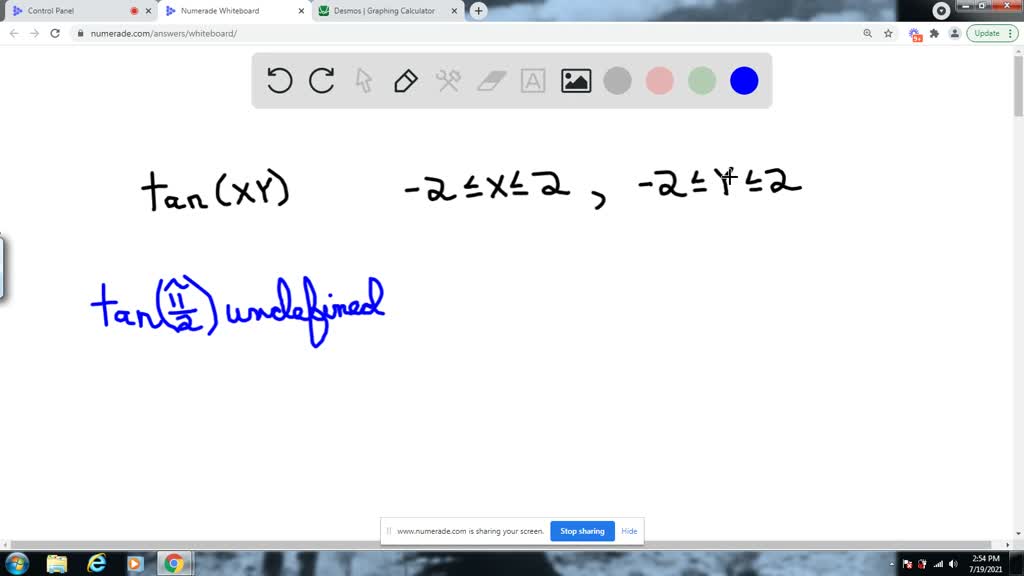Click the Redo arrow on the whiteboard toolbar
Image resolution: width=1024 pixels, height=576 pixels.
click(x=320, y=80)
